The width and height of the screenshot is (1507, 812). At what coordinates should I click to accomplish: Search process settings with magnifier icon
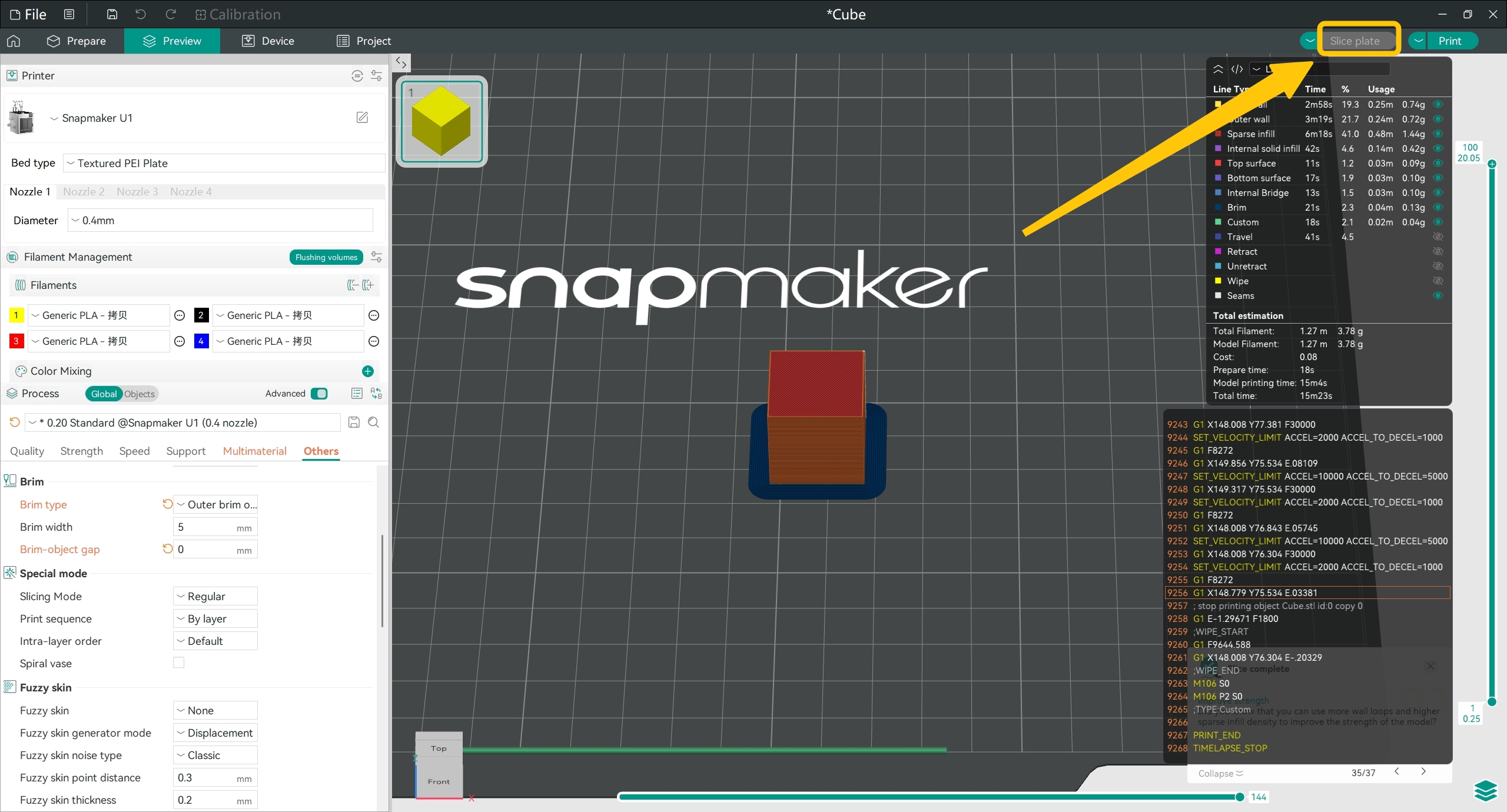pos(373,422)
